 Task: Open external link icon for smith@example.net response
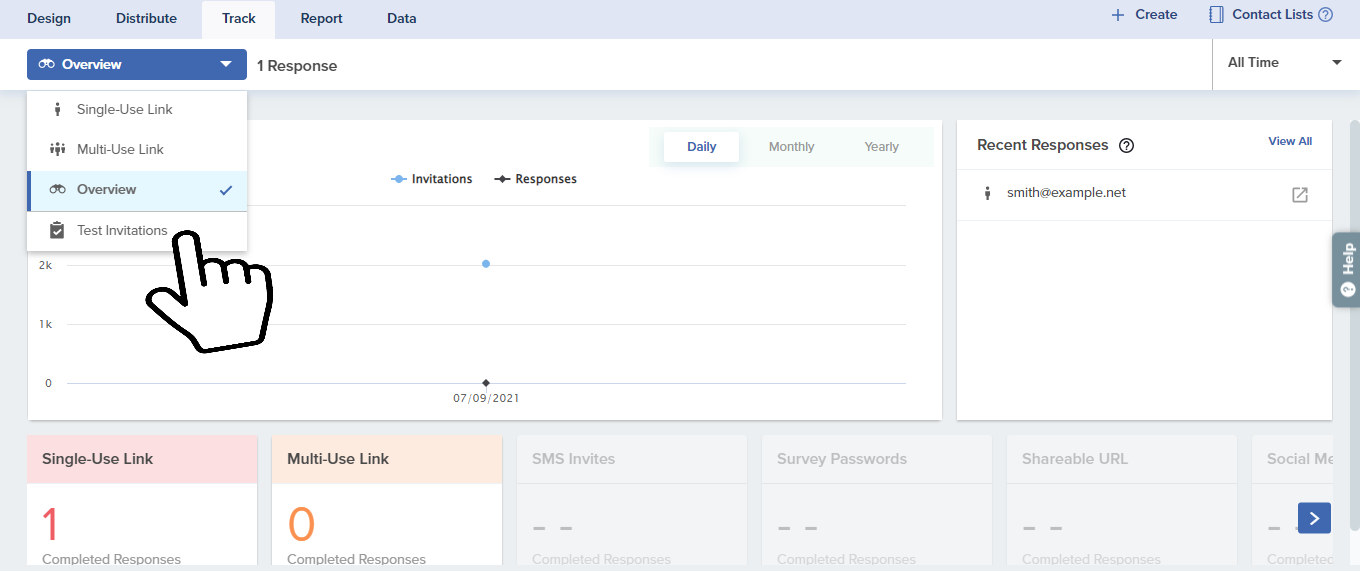pos(1299,195)
